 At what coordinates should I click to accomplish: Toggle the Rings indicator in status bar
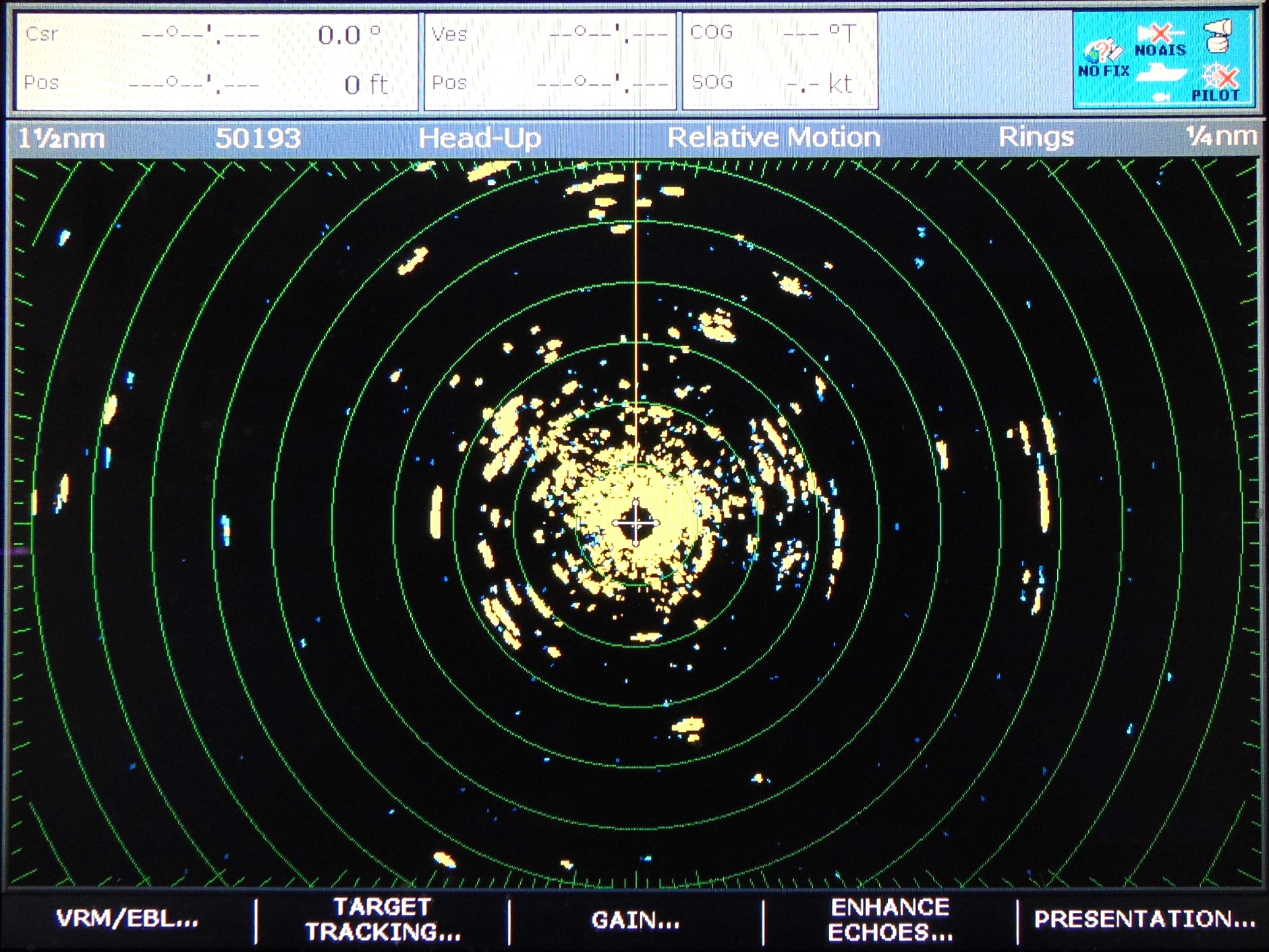click(1036, 137)
